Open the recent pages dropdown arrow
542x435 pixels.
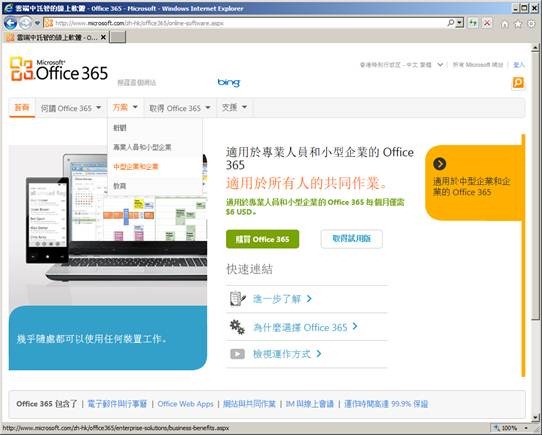[x=37, y=23]
